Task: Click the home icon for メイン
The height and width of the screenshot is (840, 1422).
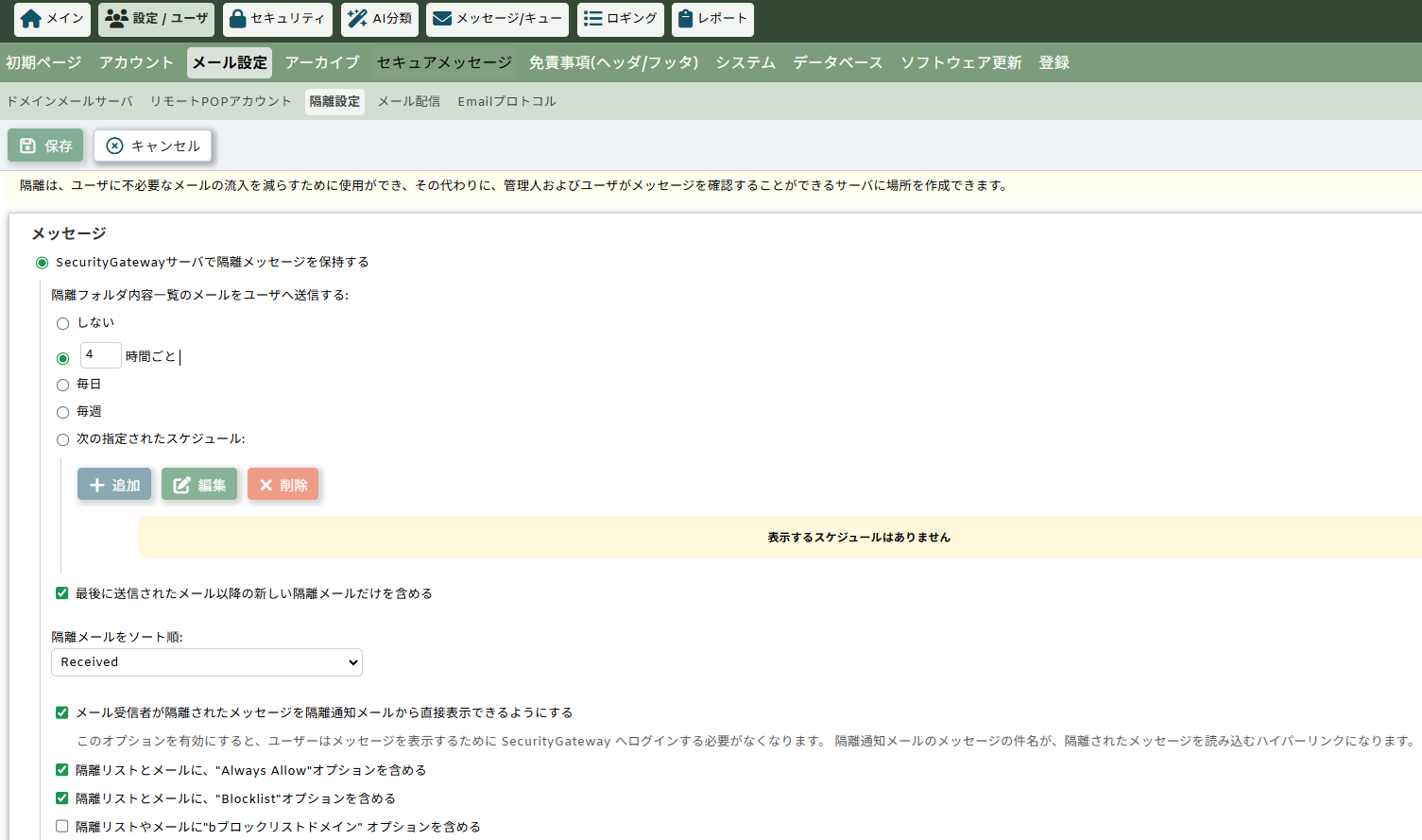Action: pyautogui.click(x=31, y=19)
